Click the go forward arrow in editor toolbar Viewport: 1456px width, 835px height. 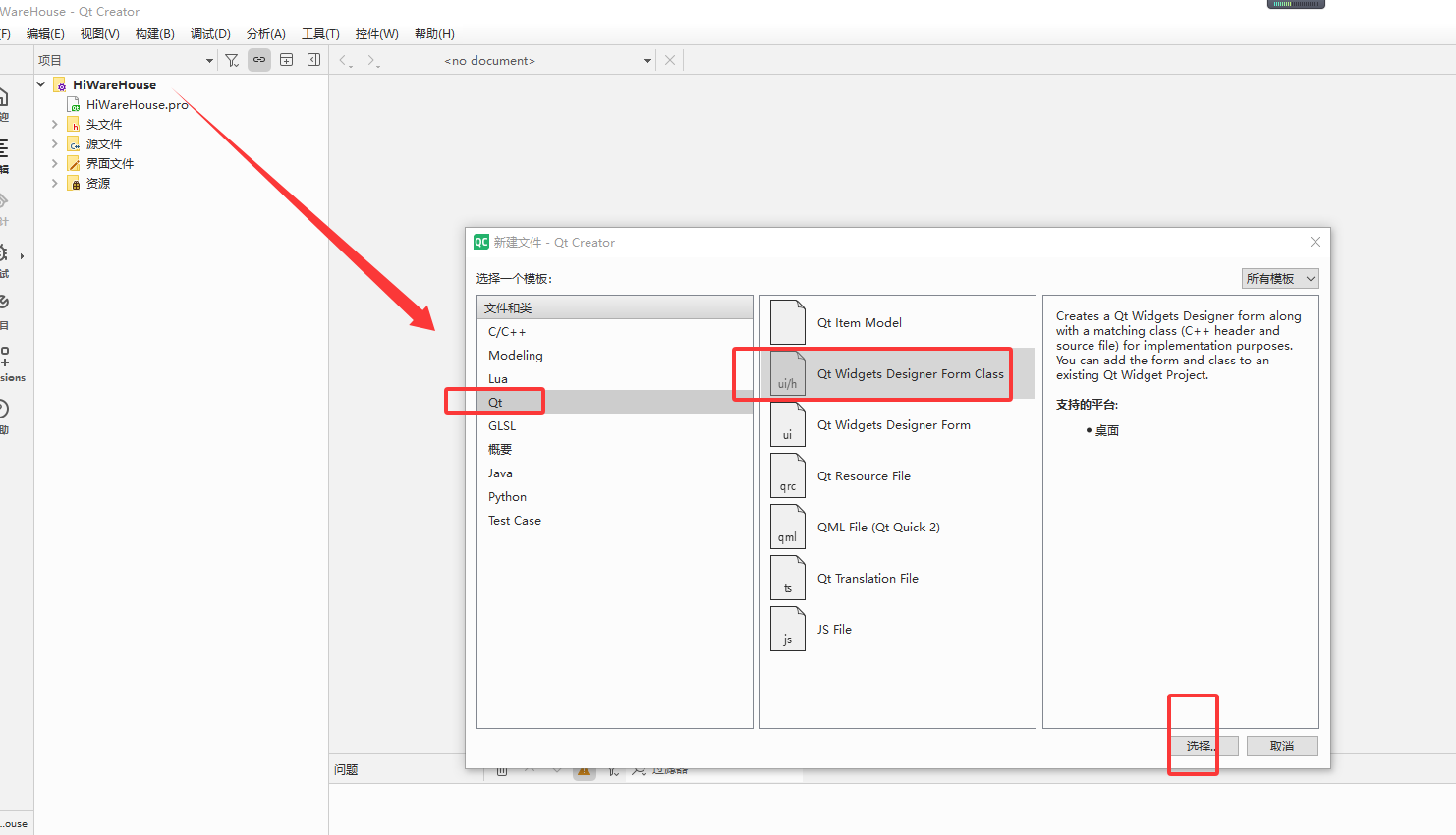tap(372, 60)
